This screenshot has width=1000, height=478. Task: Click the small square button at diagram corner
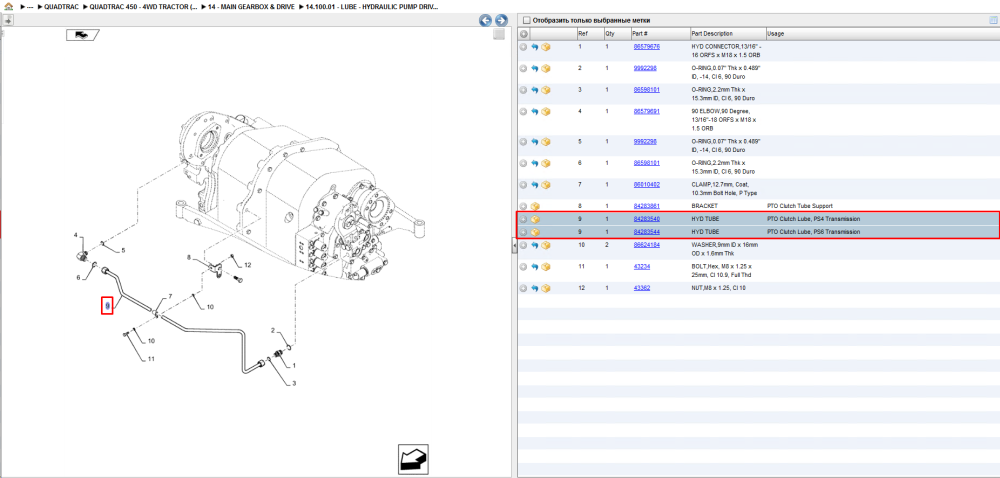(499, 34)
